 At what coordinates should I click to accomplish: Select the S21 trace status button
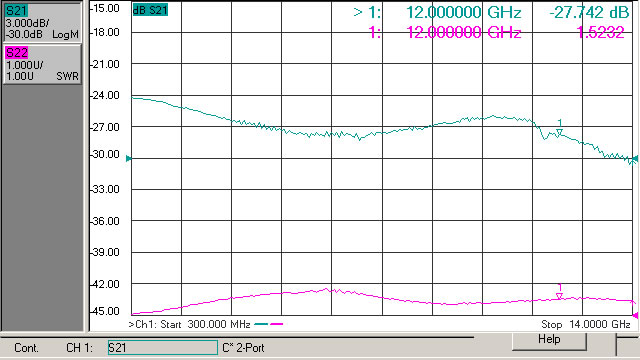click(x=42, y=22)
